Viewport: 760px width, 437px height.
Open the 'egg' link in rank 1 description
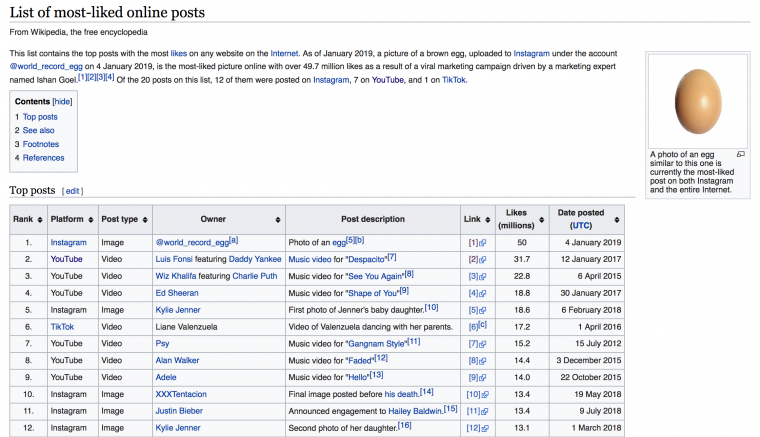[339, 243]
